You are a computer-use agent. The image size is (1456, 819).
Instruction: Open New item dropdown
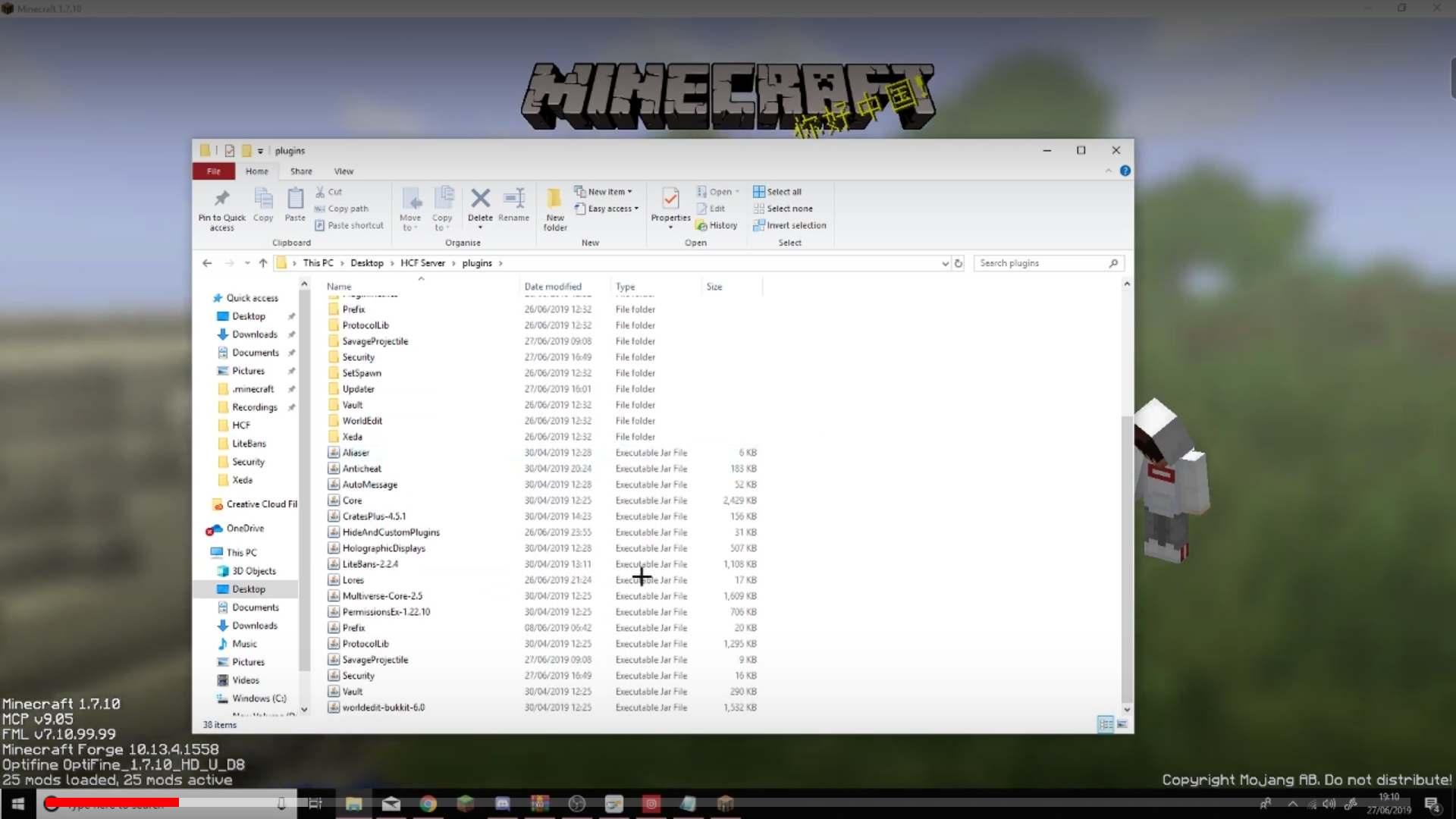coord(604,192)
